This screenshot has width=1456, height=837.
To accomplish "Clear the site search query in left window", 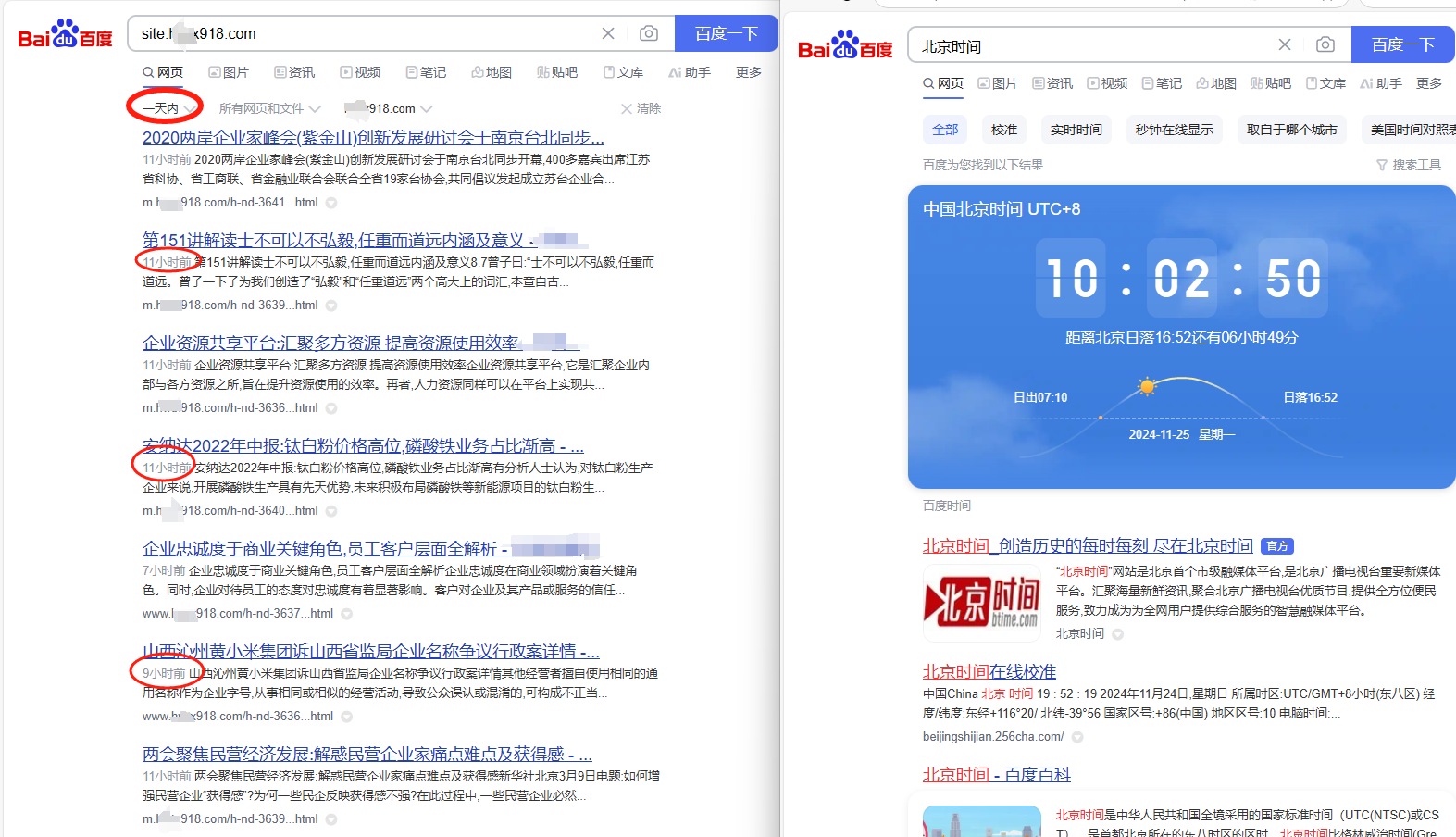I will coord(608,33).
